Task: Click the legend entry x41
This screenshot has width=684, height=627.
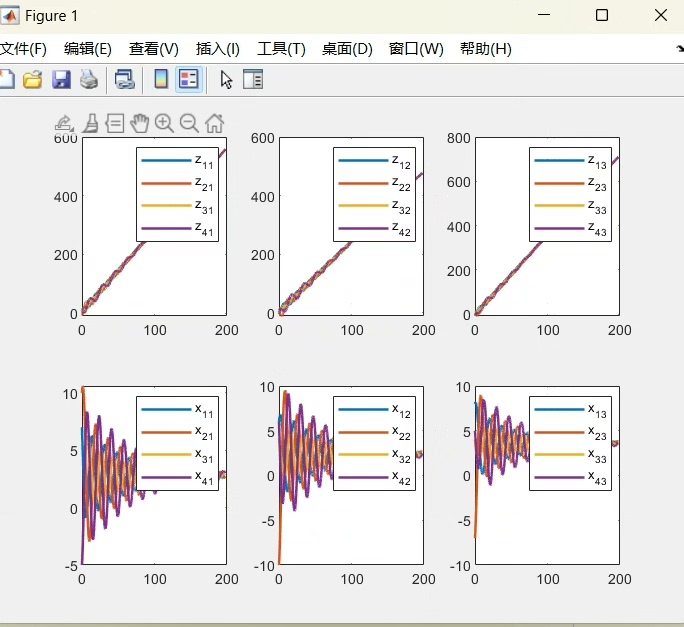Action: [x=204, y=478]
